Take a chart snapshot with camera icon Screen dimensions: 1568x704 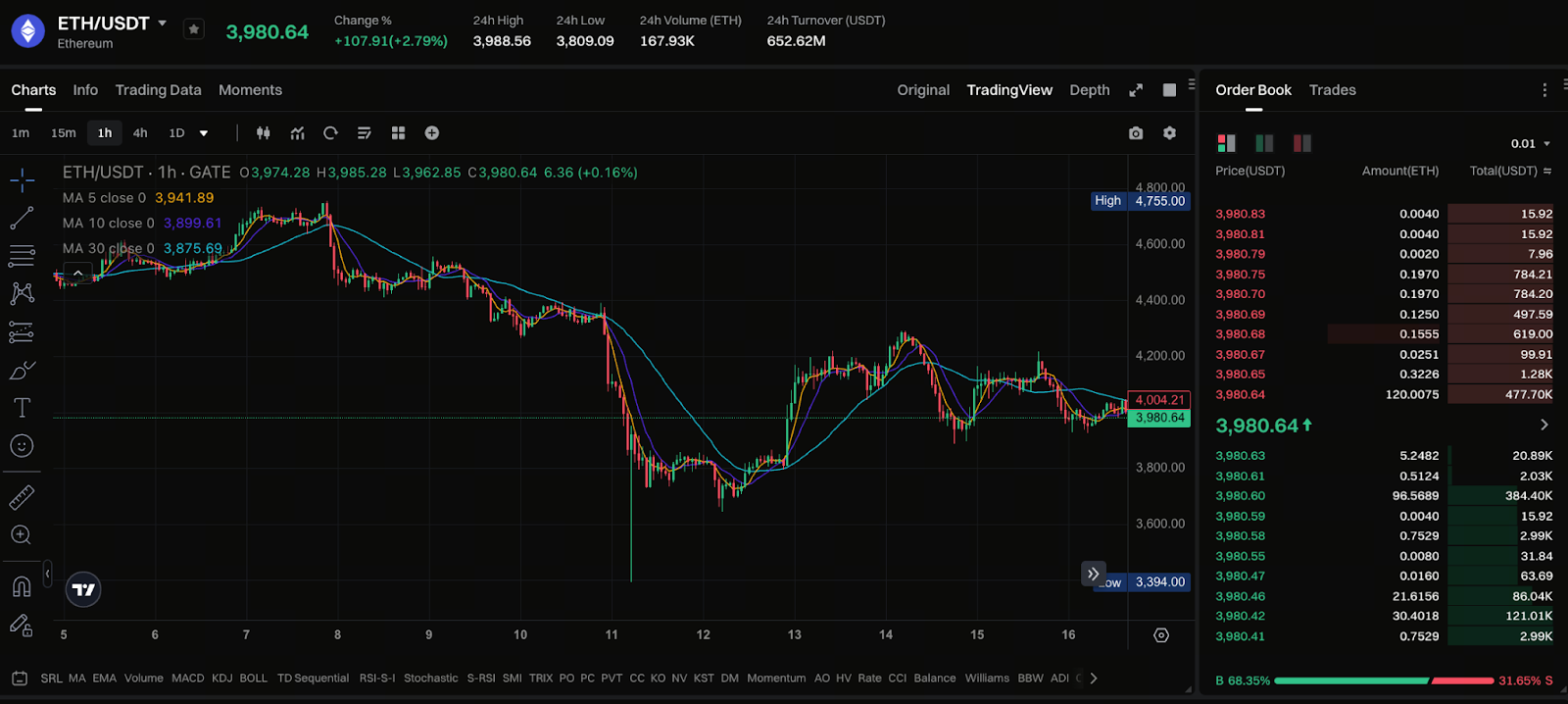point(1136,133)
